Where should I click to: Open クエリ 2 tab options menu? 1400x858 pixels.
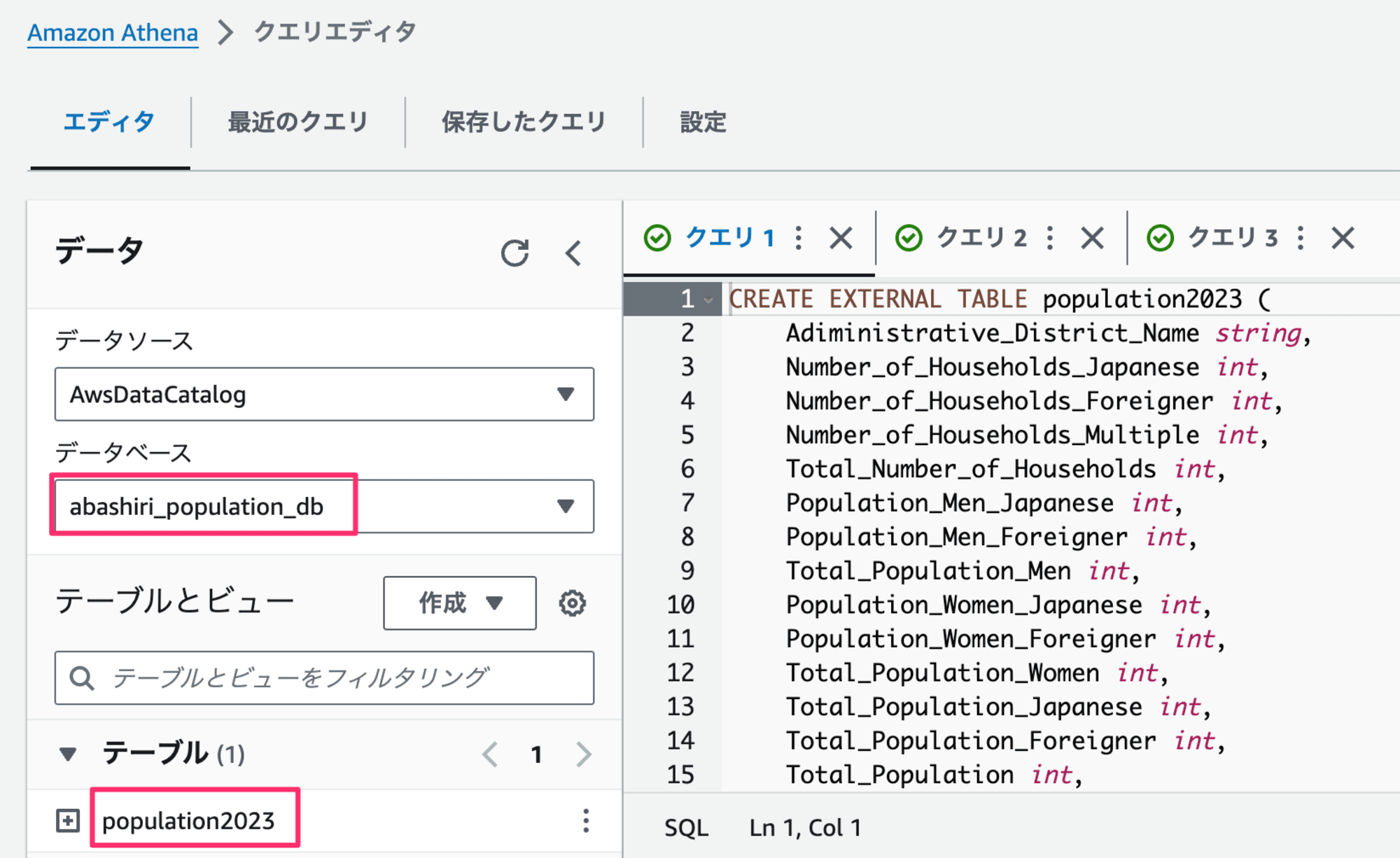click(x=1050, y=238)
